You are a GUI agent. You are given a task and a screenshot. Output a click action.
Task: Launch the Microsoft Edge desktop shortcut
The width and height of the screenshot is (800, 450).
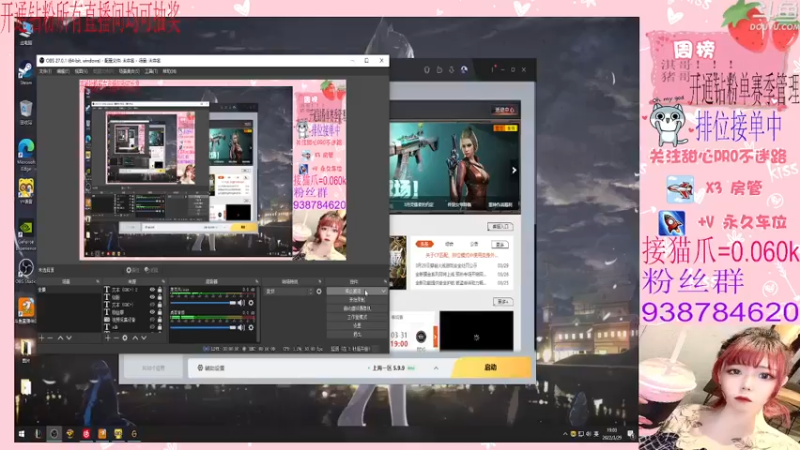click(26, 153)
